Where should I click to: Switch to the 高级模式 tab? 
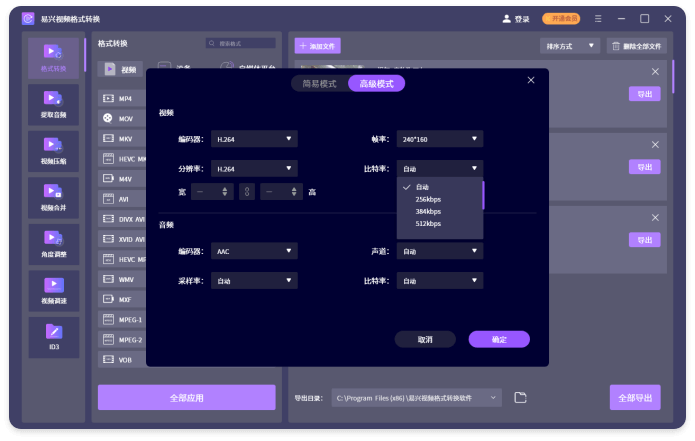376,84
